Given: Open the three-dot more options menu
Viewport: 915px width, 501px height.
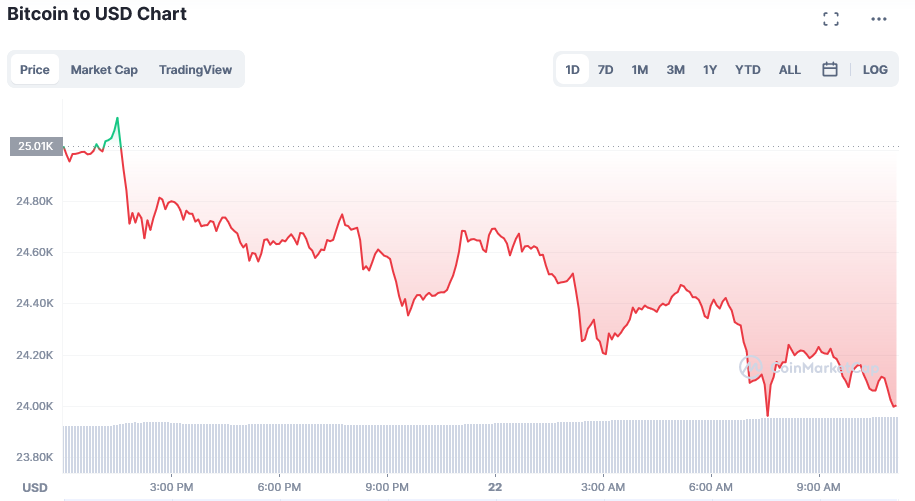Looking at the screenshot, I should [878, 19].
